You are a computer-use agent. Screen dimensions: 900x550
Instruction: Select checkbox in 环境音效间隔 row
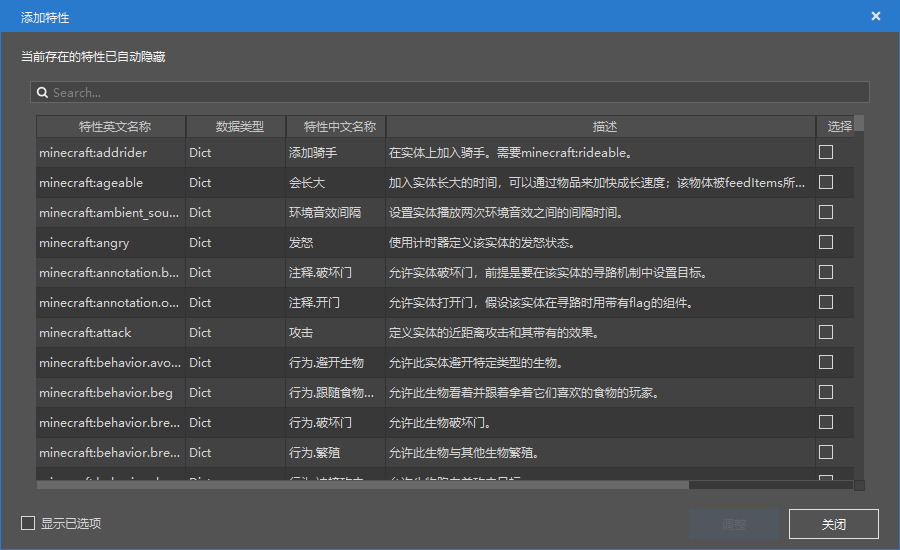pyautogui.click(x=826, y=212)
